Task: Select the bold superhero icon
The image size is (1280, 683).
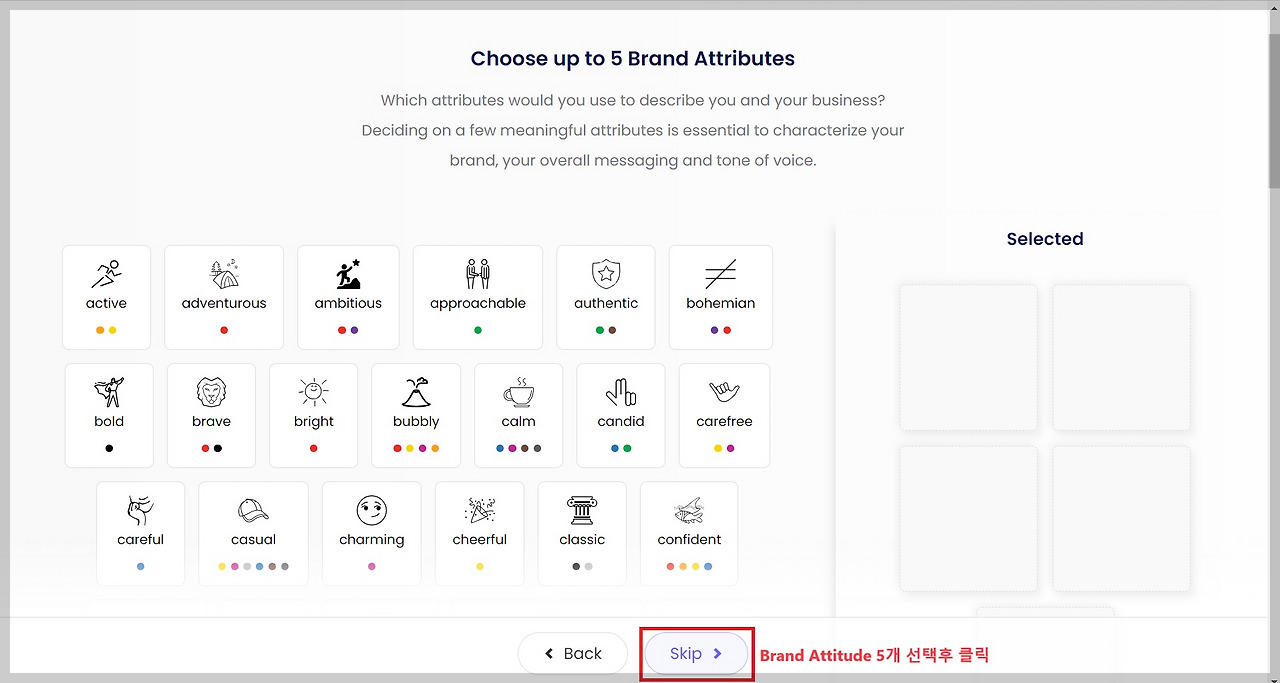Action: 109,391
